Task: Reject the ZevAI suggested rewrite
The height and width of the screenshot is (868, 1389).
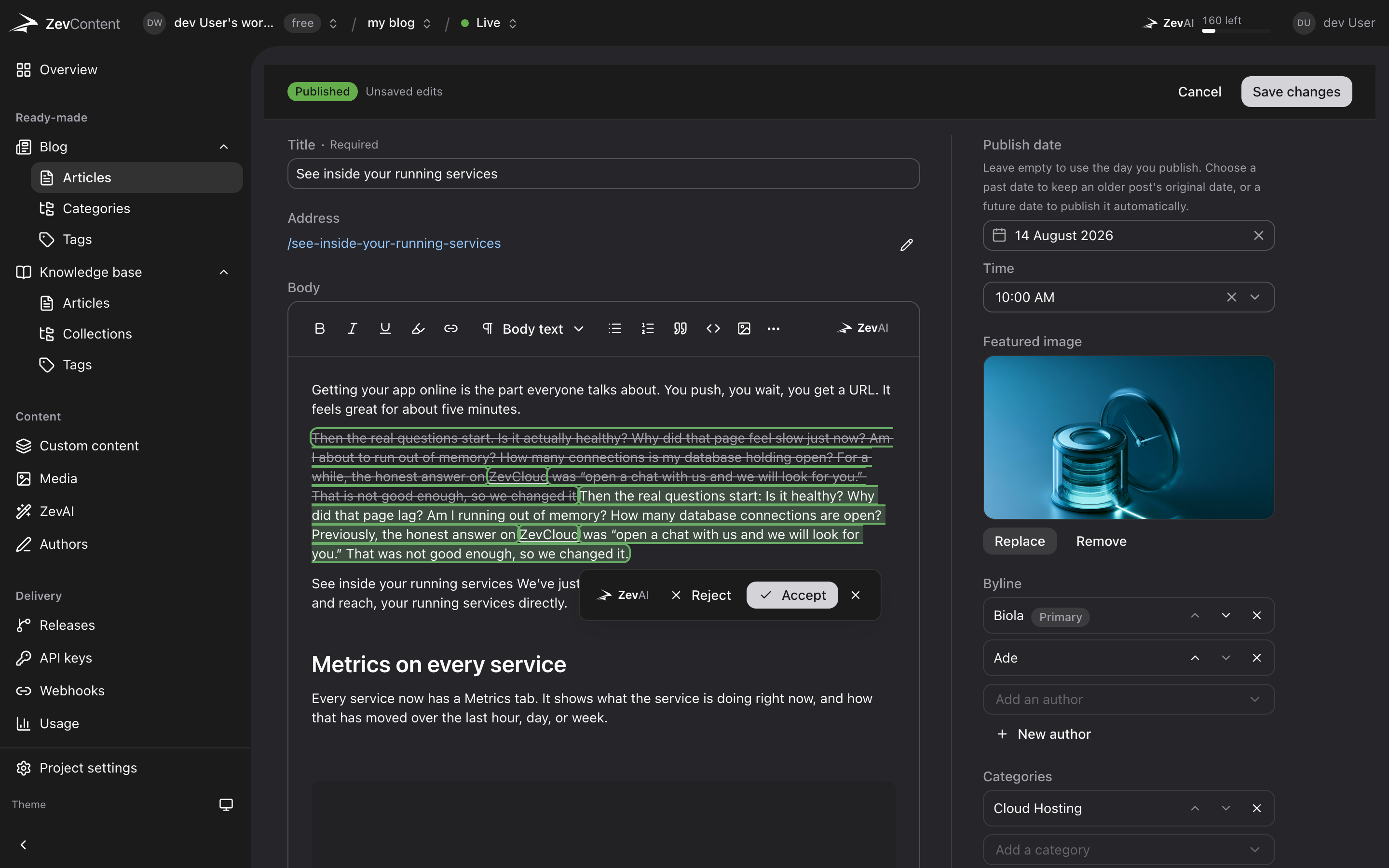Action: 701,596
